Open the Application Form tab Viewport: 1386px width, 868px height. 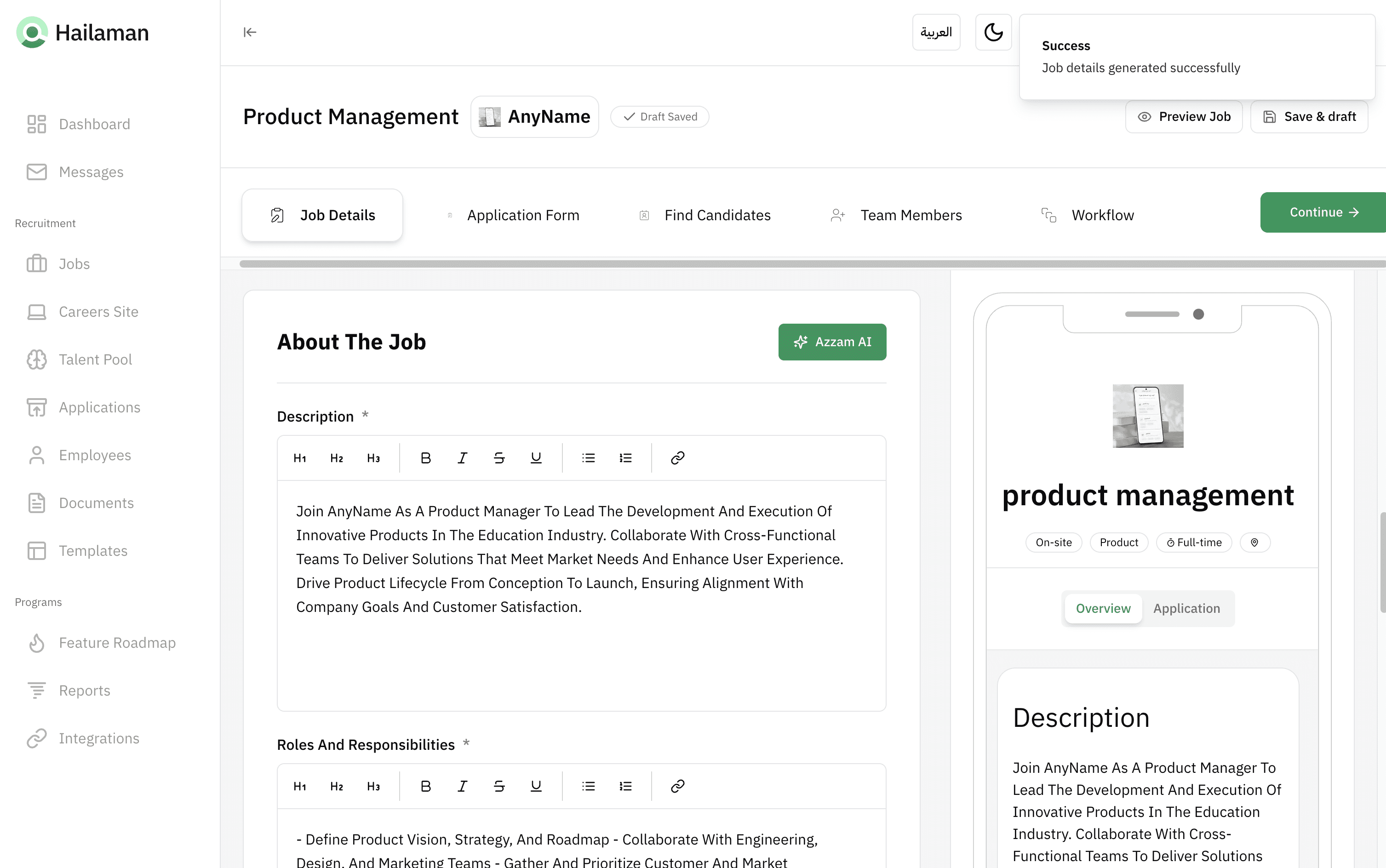coord(522,215)
